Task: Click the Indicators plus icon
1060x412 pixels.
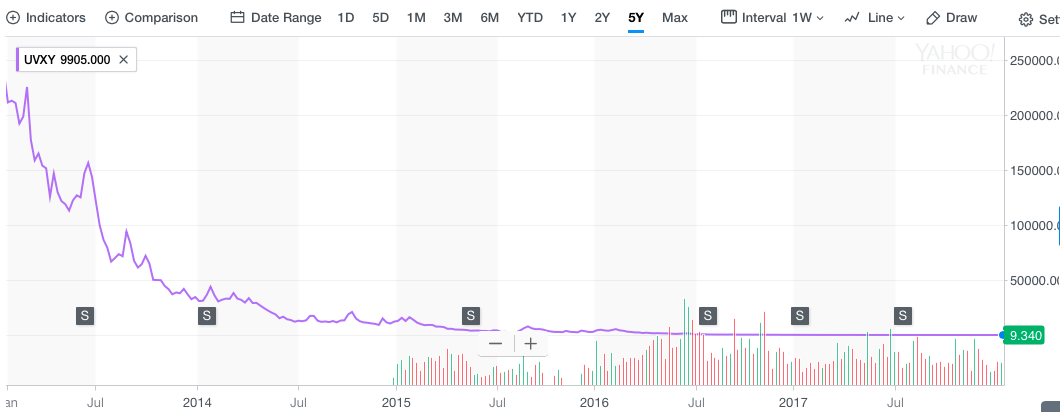Action: [13, 18]
